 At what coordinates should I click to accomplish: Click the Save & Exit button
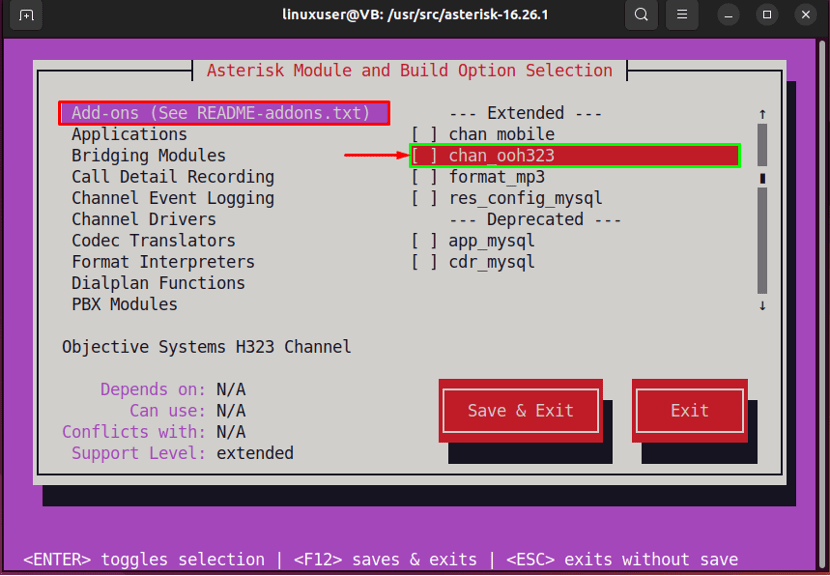click(x=521, y=411)
